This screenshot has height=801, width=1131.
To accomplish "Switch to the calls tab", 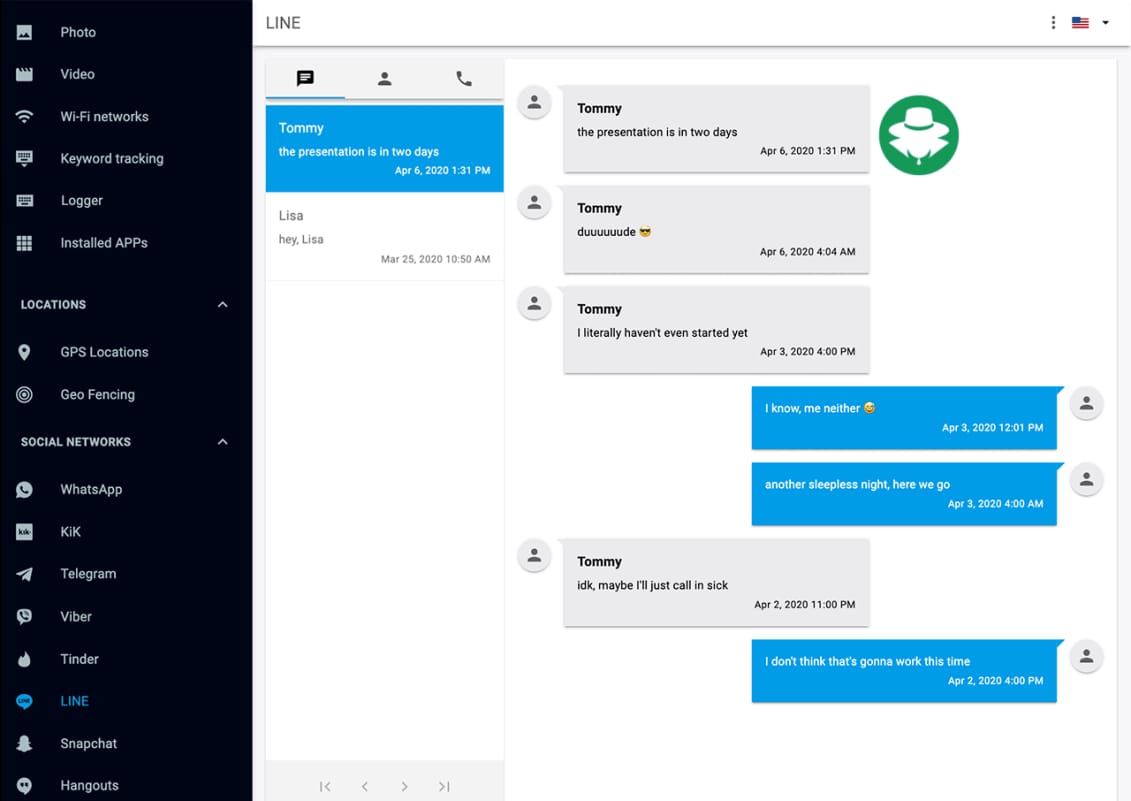I will coord(463,79).
